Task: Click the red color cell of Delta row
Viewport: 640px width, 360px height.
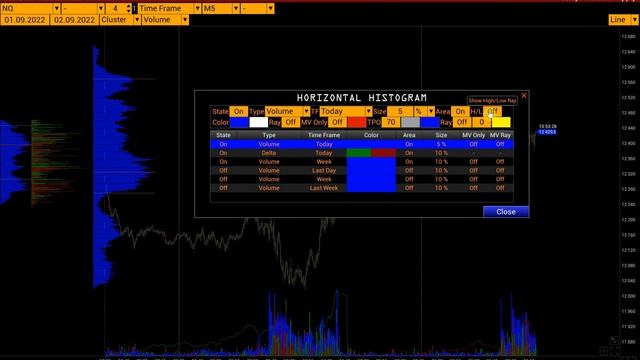Action: (384, 153)
